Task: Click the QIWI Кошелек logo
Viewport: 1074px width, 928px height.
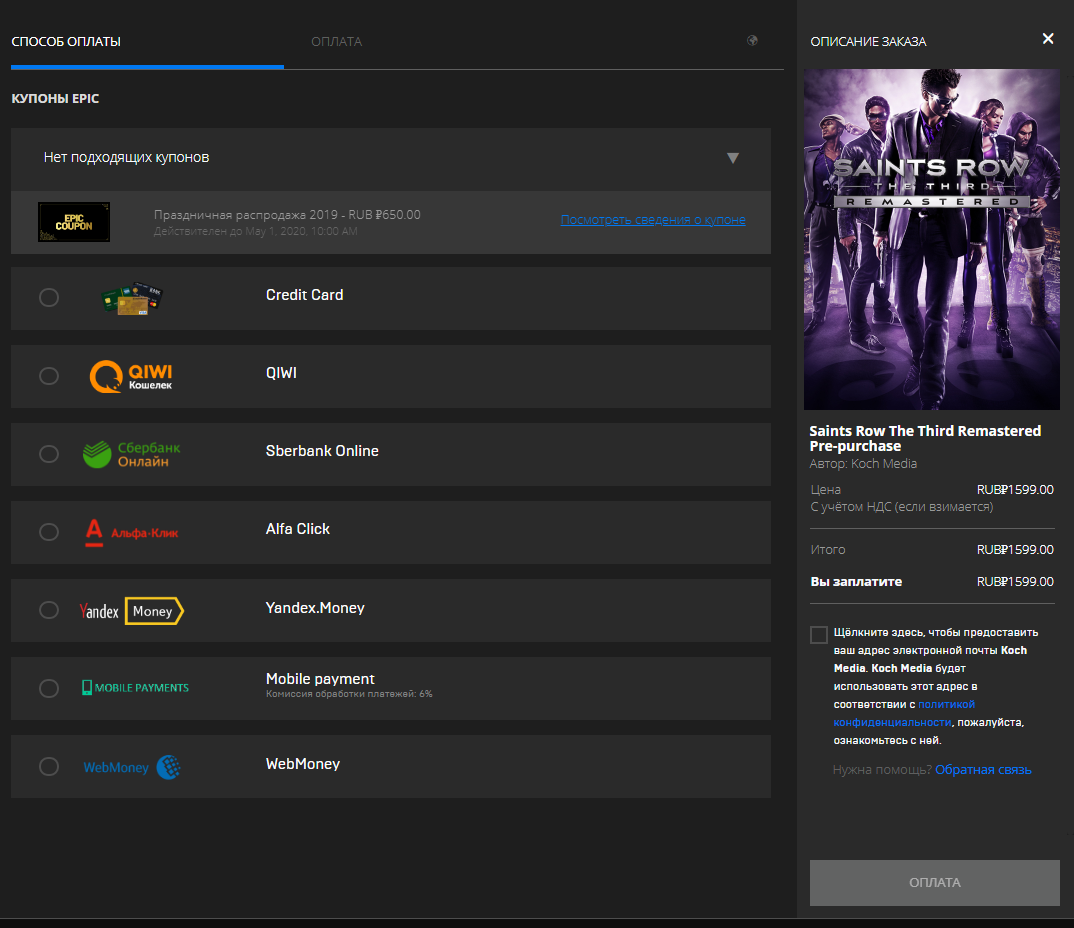Action: pos(131,376)
